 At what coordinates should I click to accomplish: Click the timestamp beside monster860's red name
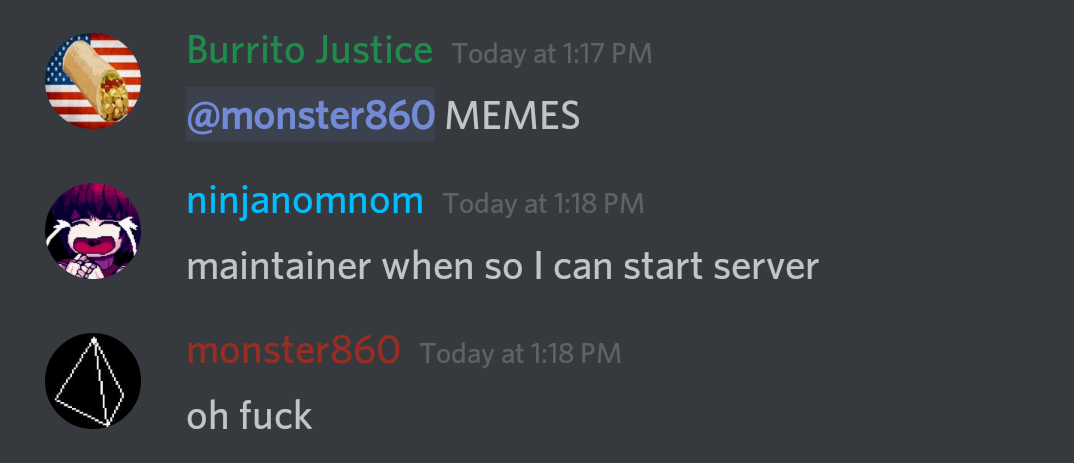[521, 354]
